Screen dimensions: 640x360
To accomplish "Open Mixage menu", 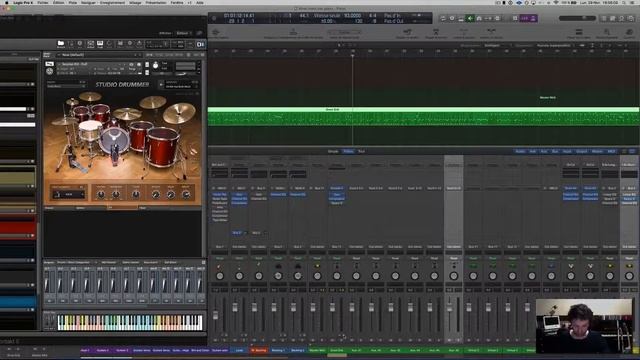I will [135, 2].
